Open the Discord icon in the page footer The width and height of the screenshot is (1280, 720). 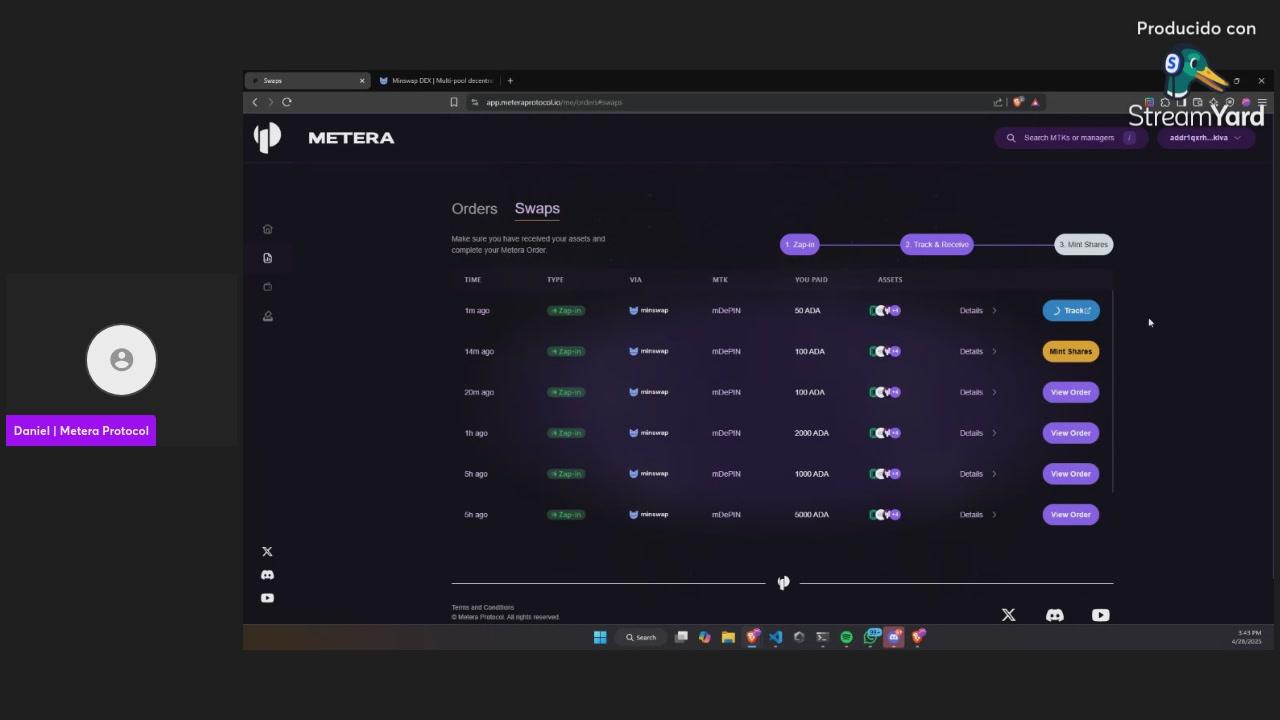coord(1054,615)
